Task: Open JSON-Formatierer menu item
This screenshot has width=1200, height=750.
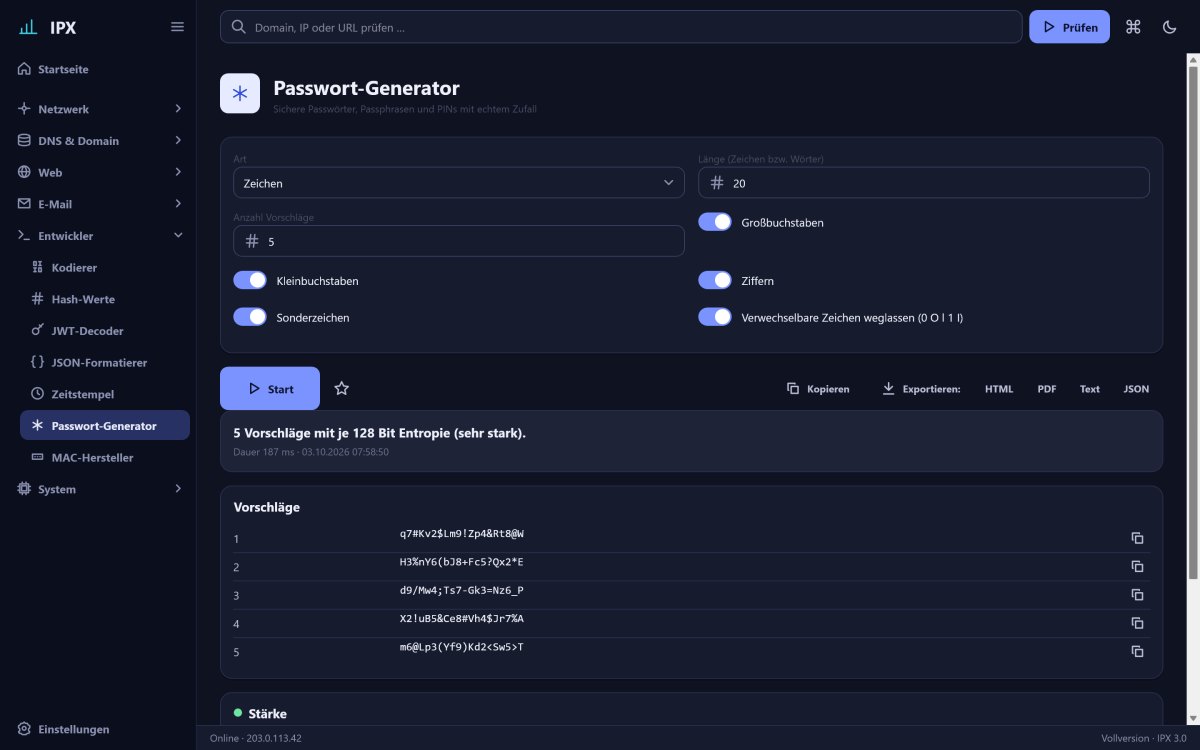Action: tap(105, 362)
